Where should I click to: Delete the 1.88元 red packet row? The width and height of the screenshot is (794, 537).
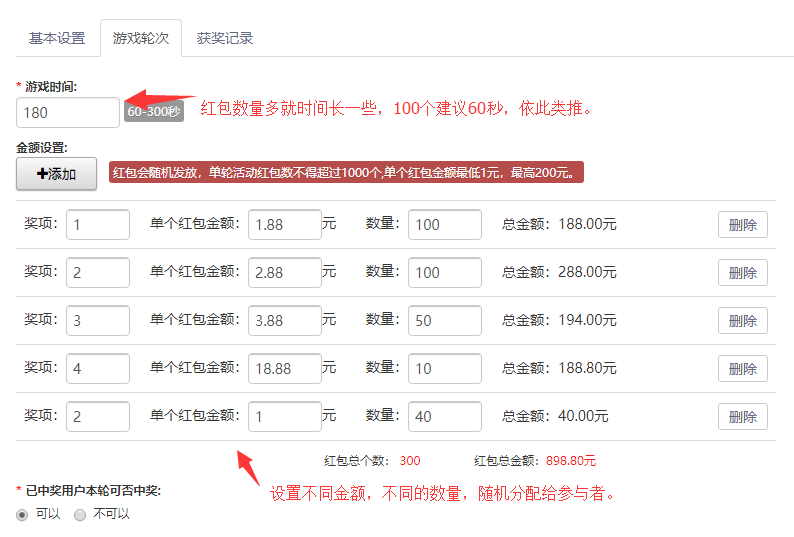(742, 225)
